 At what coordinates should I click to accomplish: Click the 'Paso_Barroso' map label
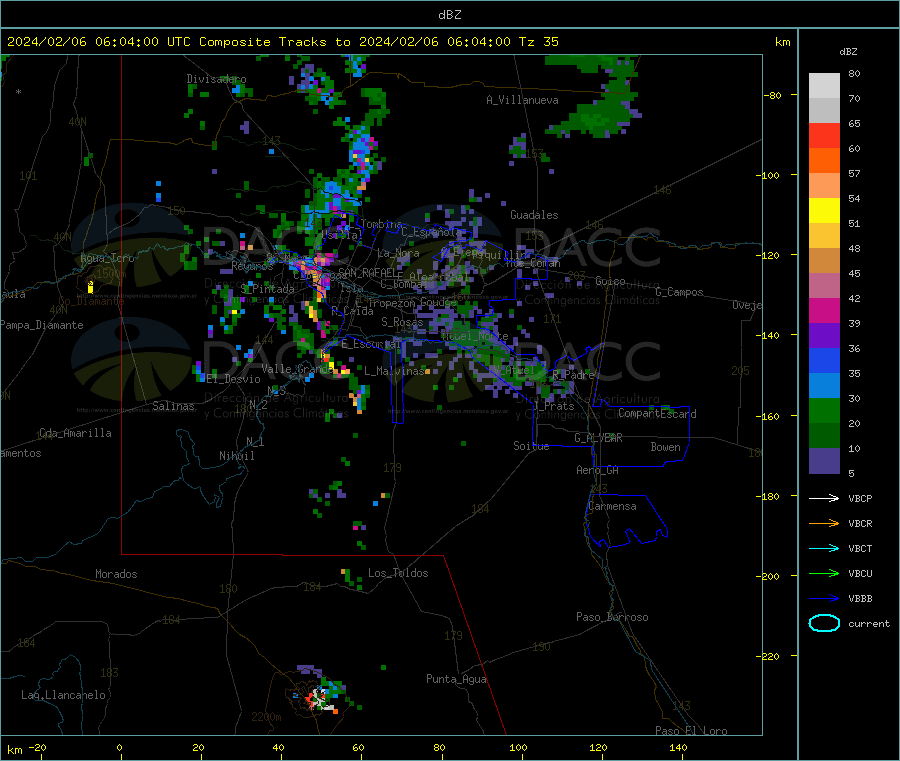(x=612, y=617)
